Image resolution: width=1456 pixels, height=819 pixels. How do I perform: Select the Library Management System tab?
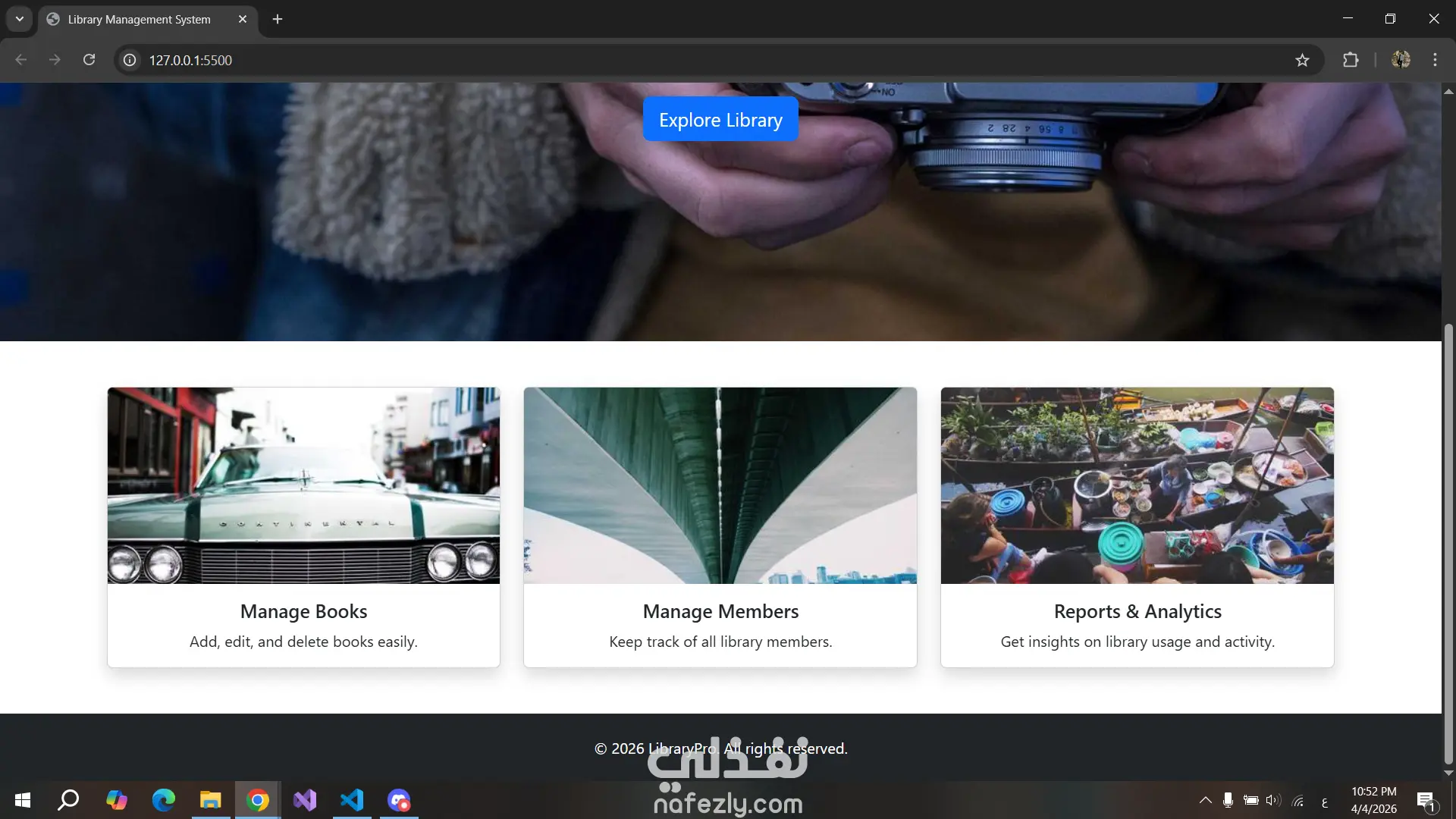point(139,19)
